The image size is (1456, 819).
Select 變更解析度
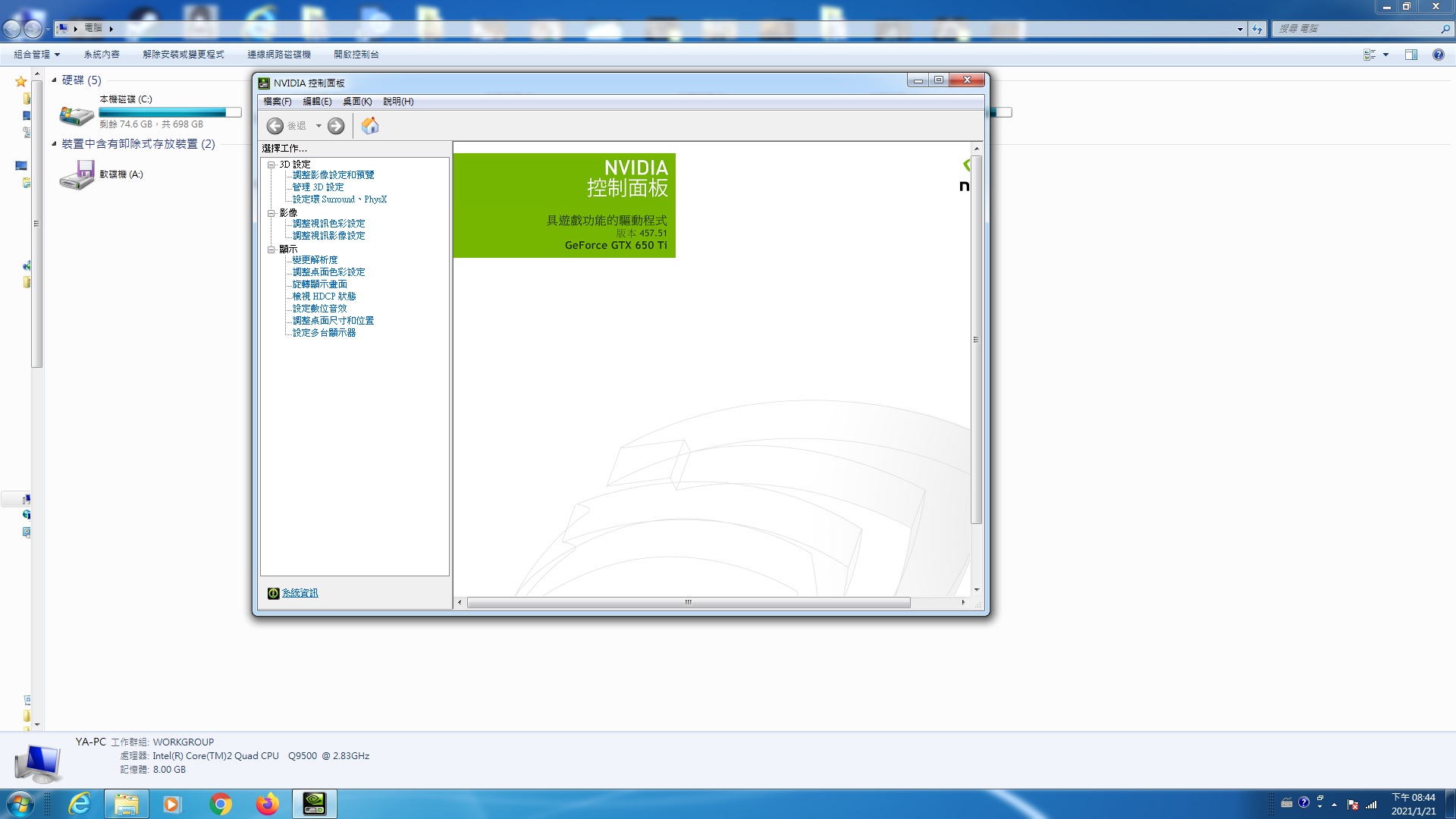tap(315, 260)
